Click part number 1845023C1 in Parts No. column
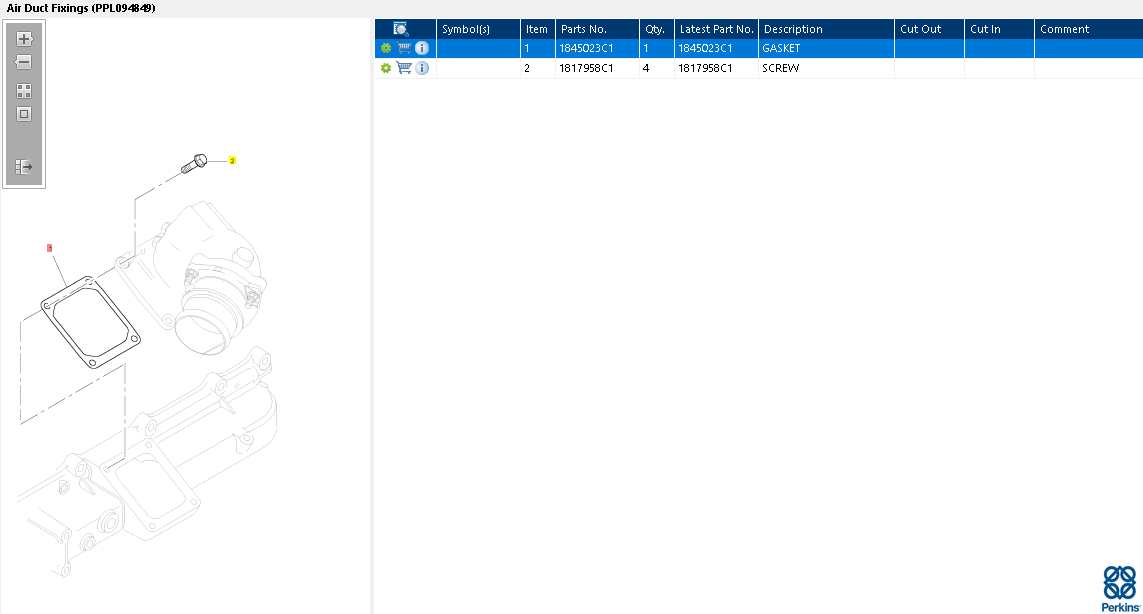The height and width of the screenshot is (614, 1143). pyautogui.click(x=587, y=48)
